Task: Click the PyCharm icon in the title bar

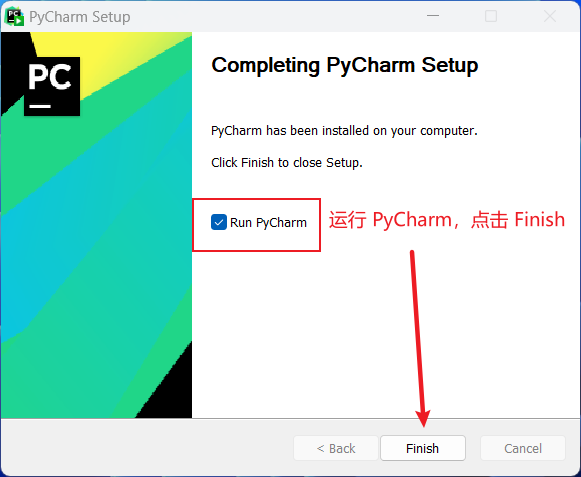Action: [x=14, y=17]
